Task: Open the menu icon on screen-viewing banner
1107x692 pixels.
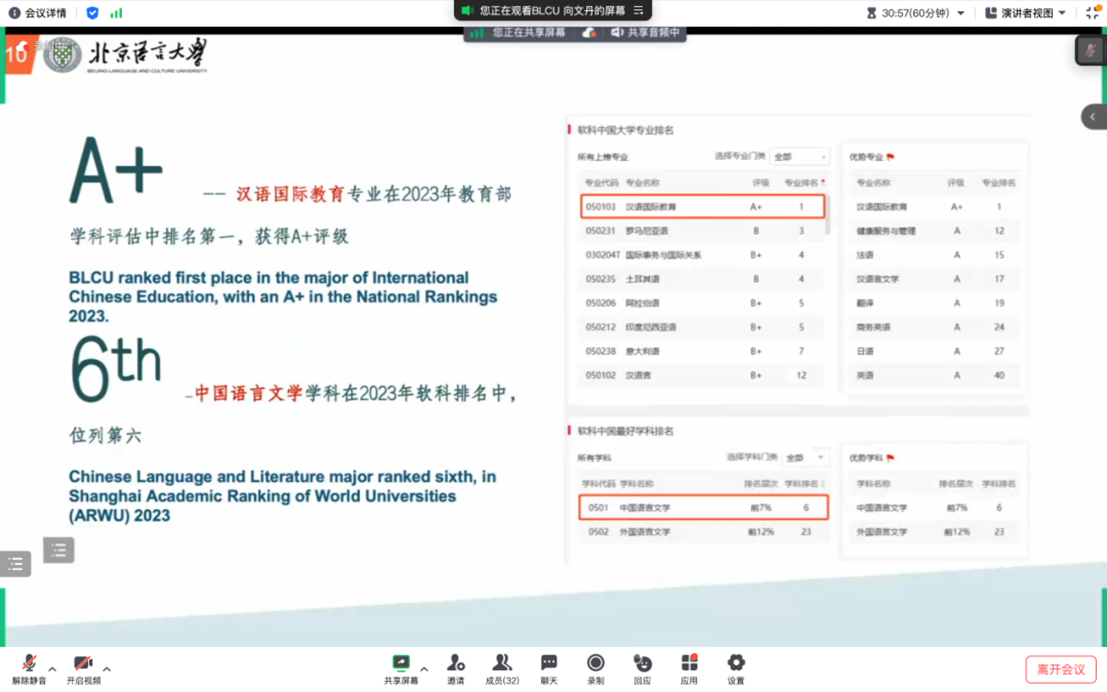Action: (x=638, y=10)
